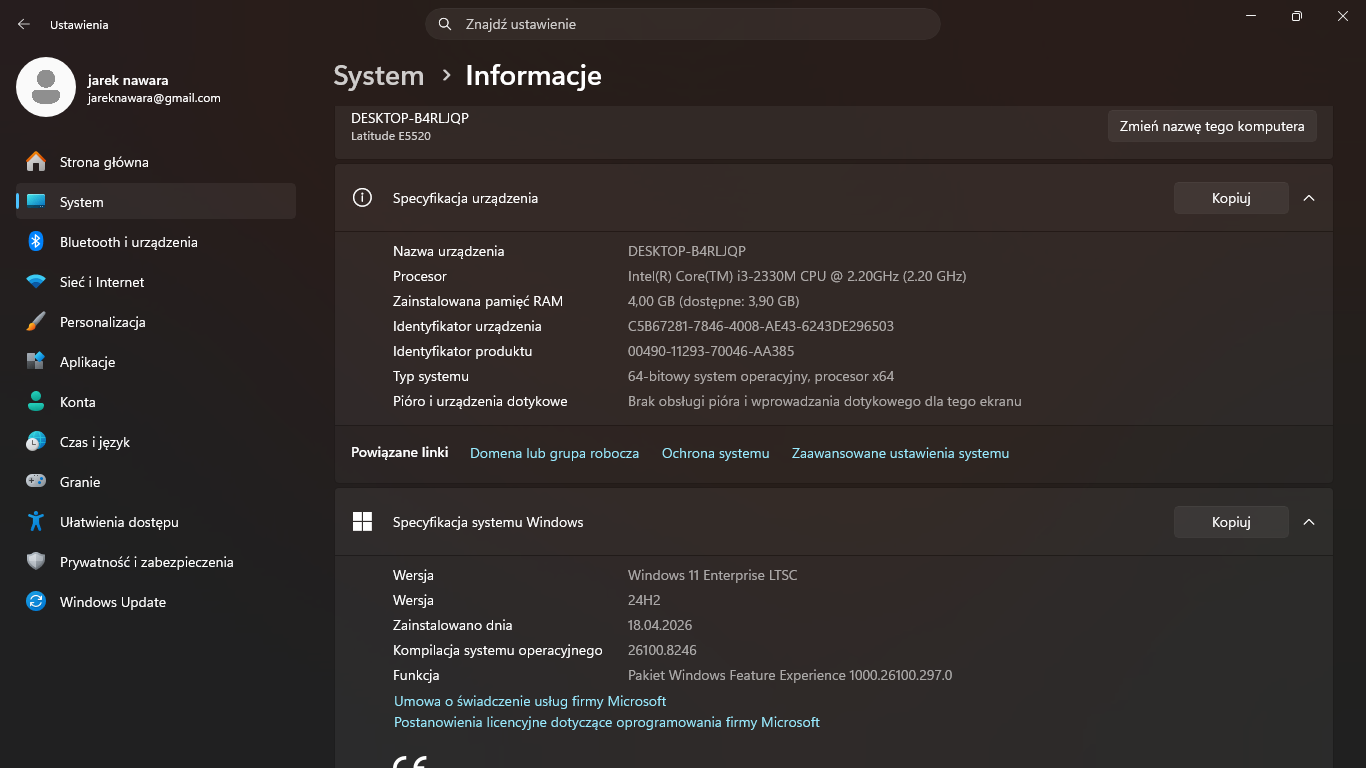Select the Sieć i Internet Wi-Fi icon
This screenshot has width=1366, height=768.
[x=36, y=282]
